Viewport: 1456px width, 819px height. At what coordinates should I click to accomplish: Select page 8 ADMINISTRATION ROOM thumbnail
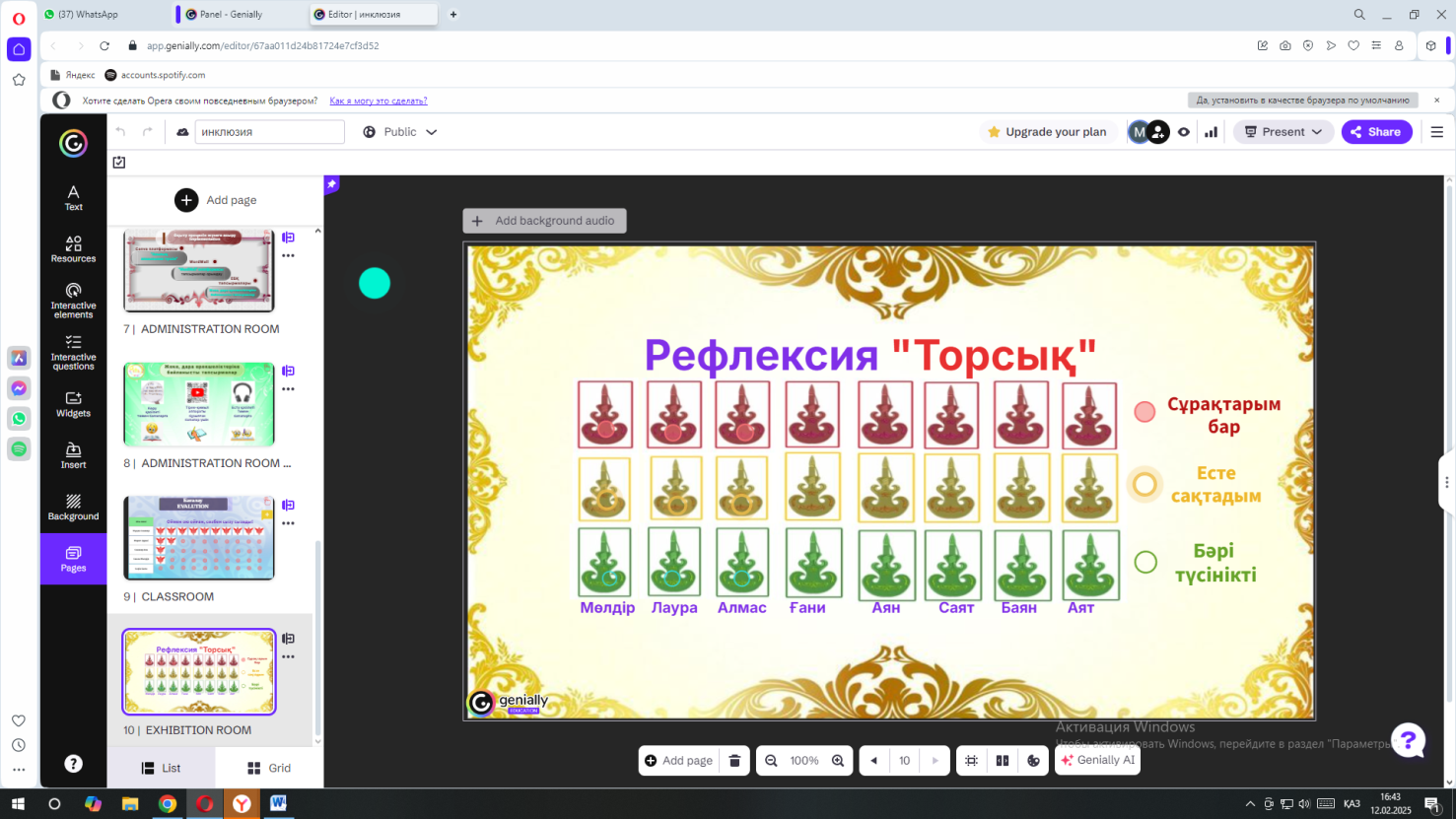(199, 405)
